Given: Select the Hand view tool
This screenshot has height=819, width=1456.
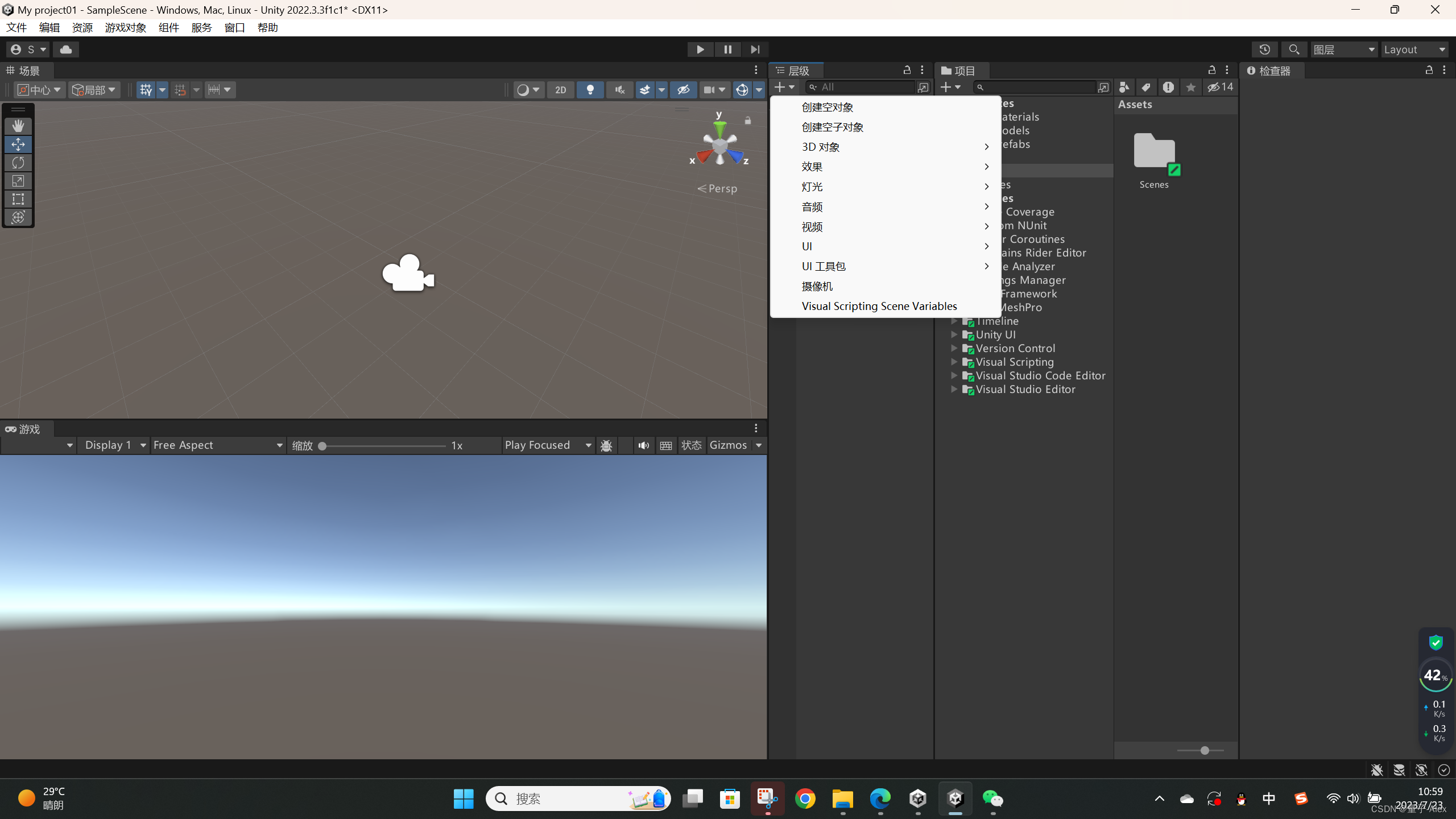Looking at the screenshot, I should (18, 126).
